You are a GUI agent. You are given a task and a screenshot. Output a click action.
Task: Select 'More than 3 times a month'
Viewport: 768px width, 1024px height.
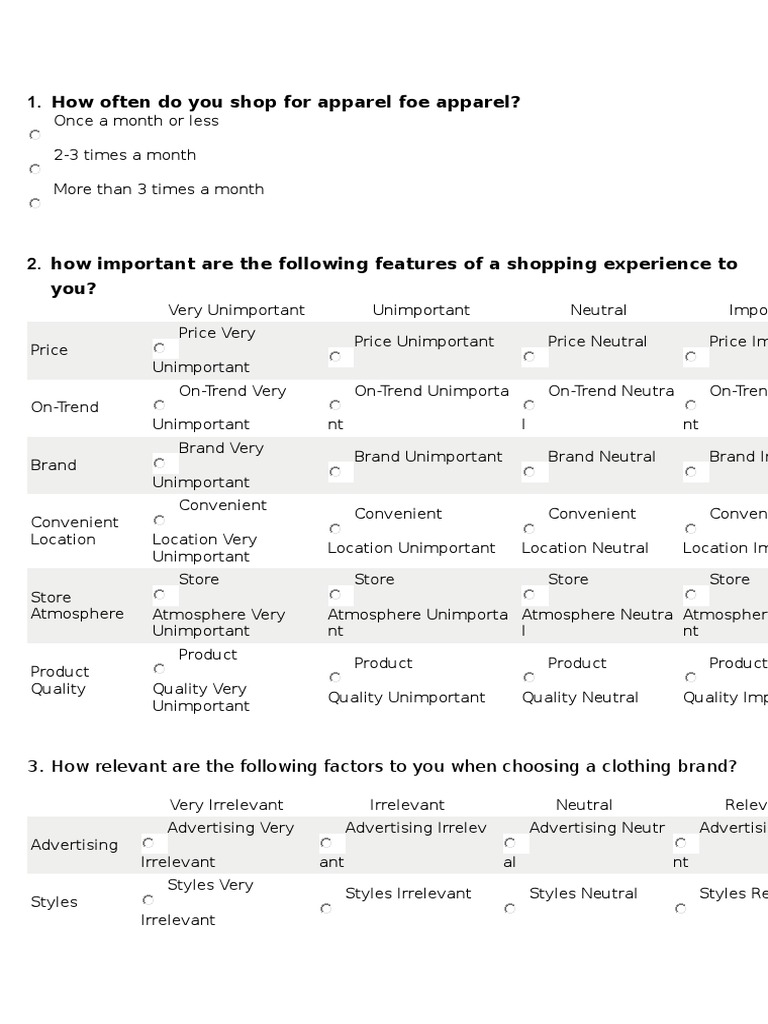[x=35, y=203]
